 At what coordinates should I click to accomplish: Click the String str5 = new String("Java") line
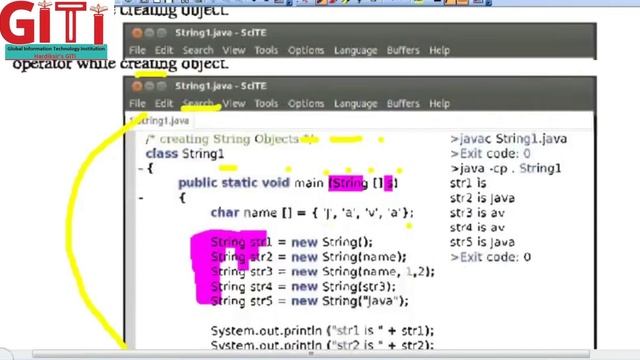309,301
